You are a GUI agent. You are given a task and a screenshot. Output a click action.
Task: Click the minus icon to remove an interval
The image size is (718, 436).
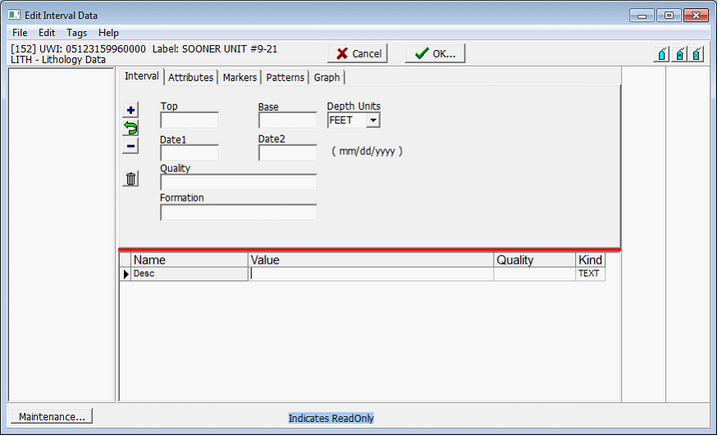130,146
